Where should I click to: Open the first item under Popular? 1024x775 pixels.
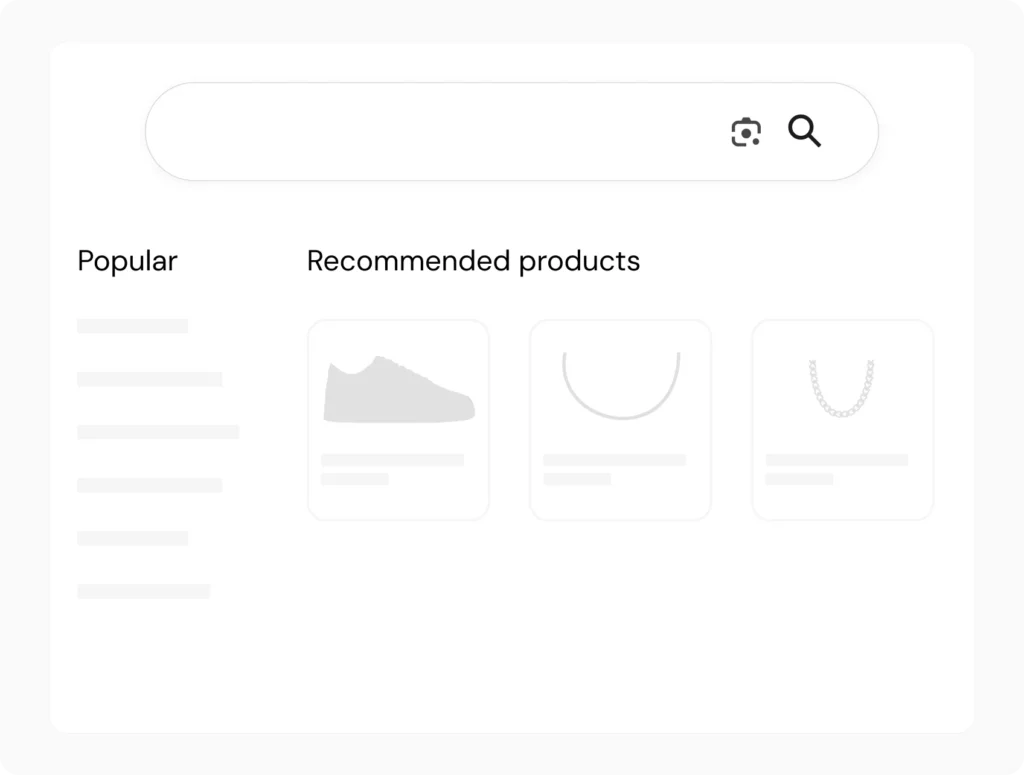[132, 326]
